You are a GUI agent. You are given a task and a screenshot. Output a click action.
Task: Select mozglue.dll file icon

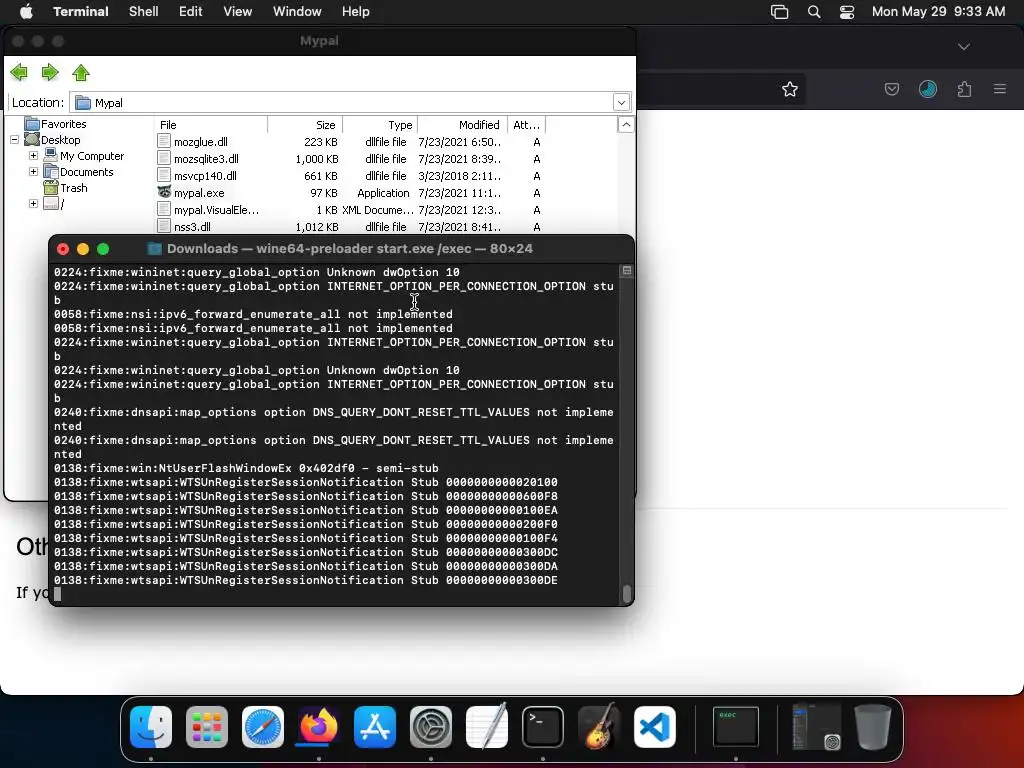click(x=164, y=142)
